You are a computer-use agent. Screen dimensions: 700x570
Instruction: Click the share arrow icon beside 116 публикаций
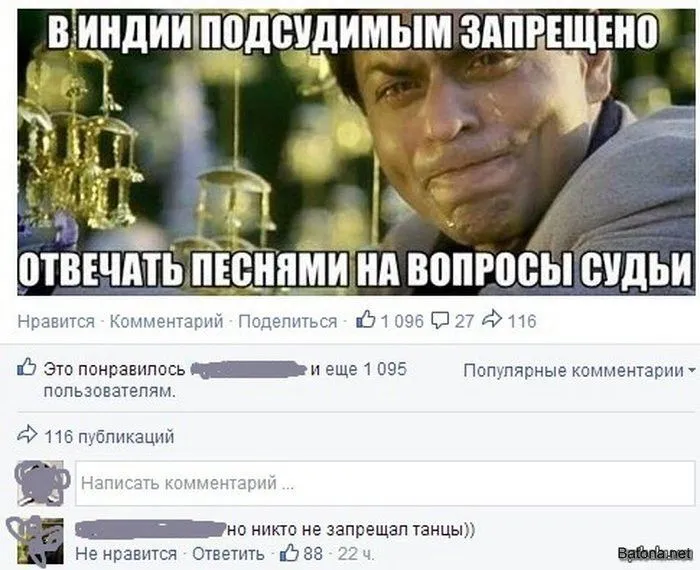click(x=27, y=434)
